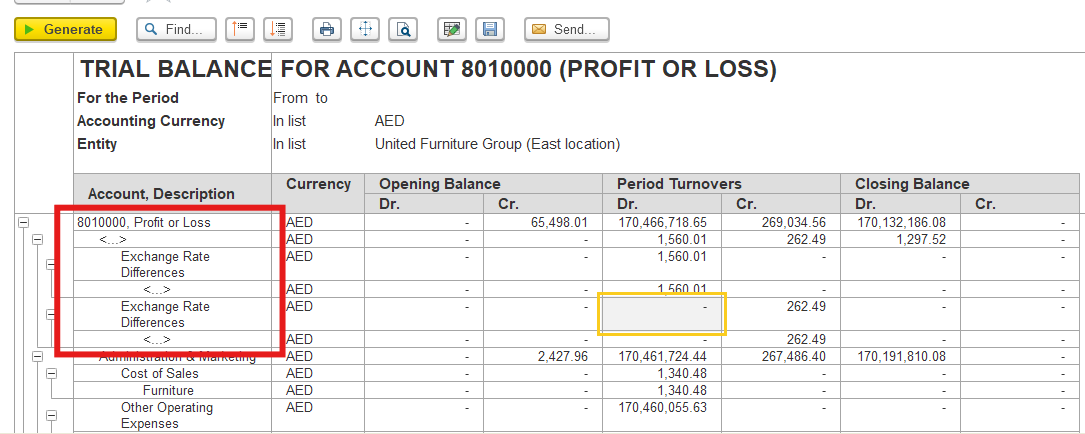
Task: Click the edit report settings icon
Action: pos(452,30)
